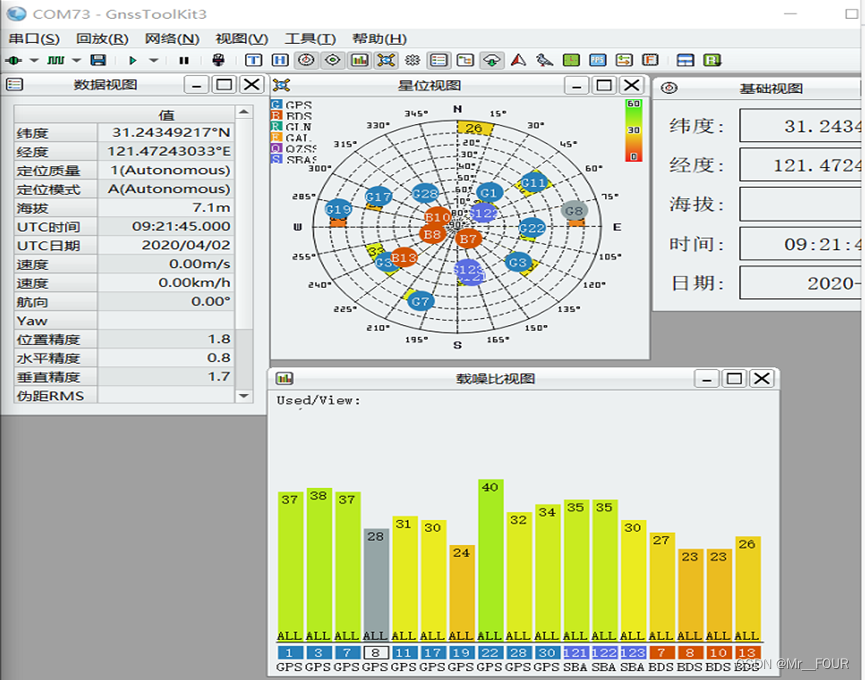Click the 纬度 input field in 基础视图
The width and height of the screenshot is (865, 680).
[800, 126]
